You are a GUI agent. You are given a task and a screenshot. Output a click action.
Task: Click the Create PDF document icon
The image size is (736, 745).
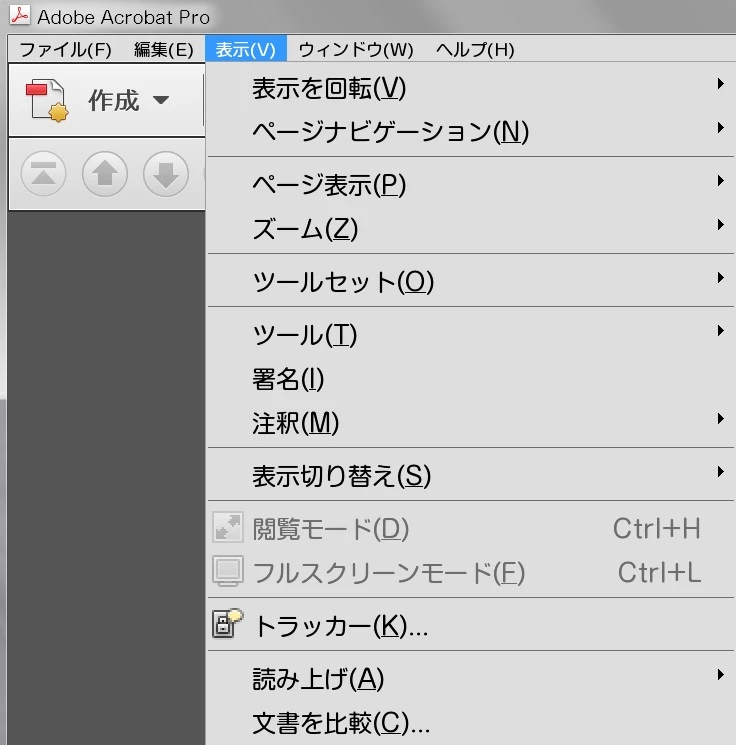47,100
